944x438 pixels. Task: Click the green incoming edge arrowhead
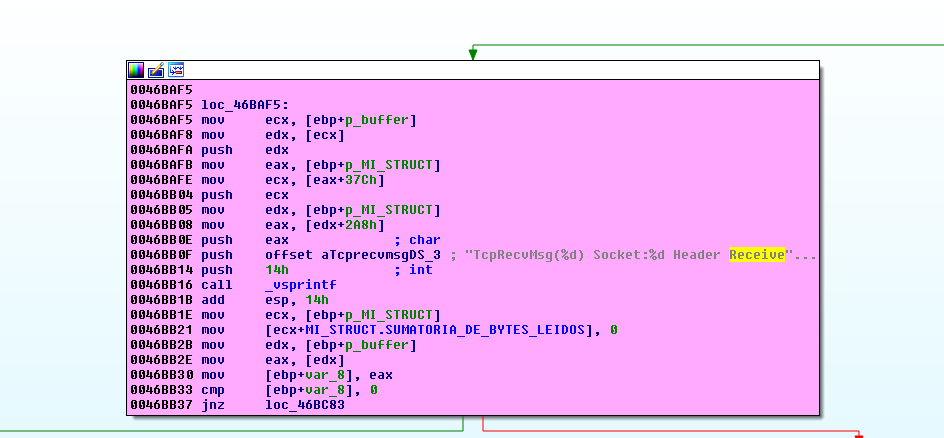coord(473,54)
